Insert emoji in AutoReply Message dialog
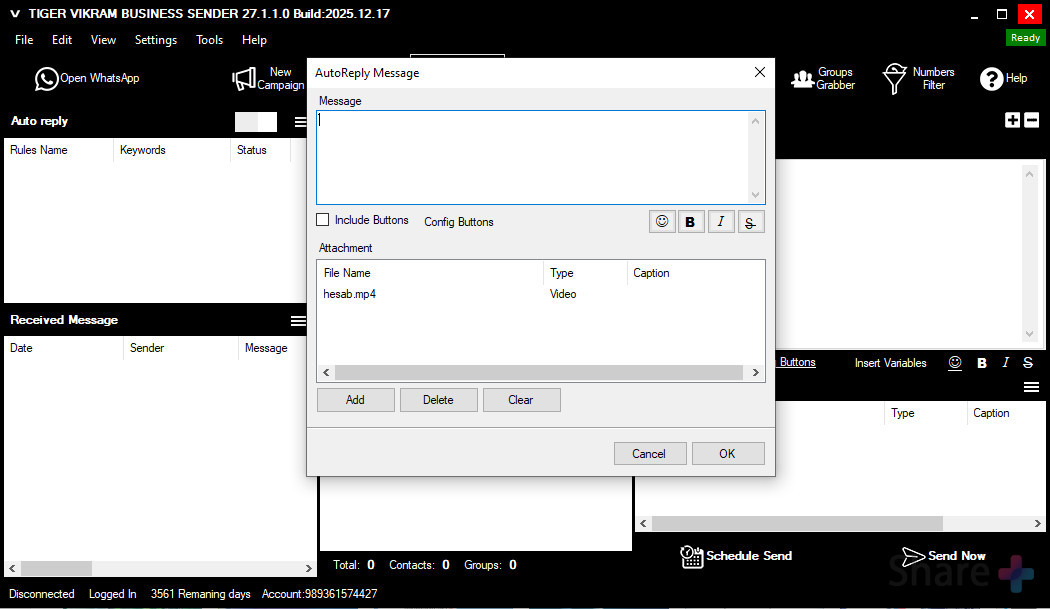The image size is (1050, 609). point(662,222)
